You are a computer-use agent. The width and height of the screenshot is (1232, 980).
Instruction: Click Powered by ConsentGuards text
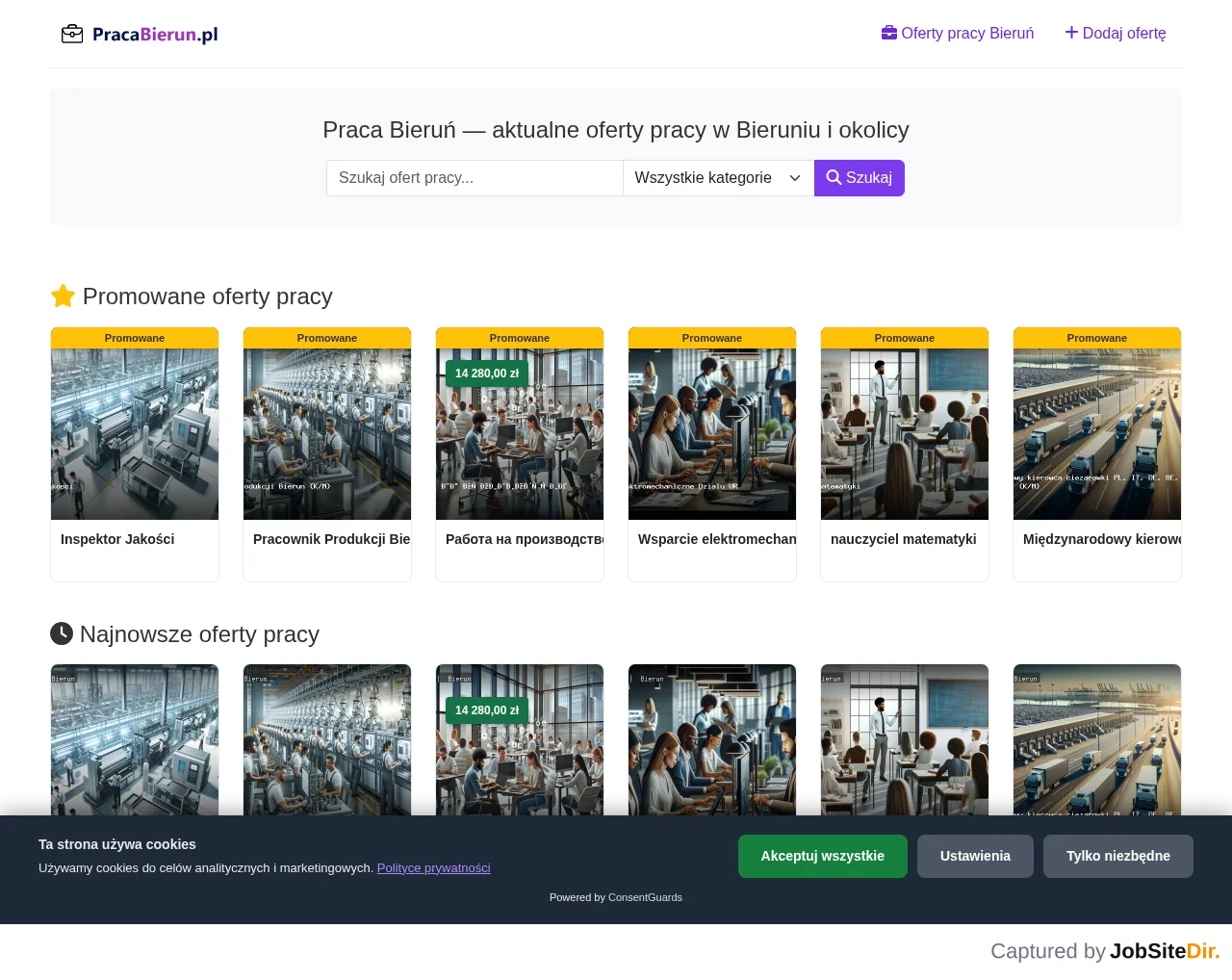tap(616, 897)
